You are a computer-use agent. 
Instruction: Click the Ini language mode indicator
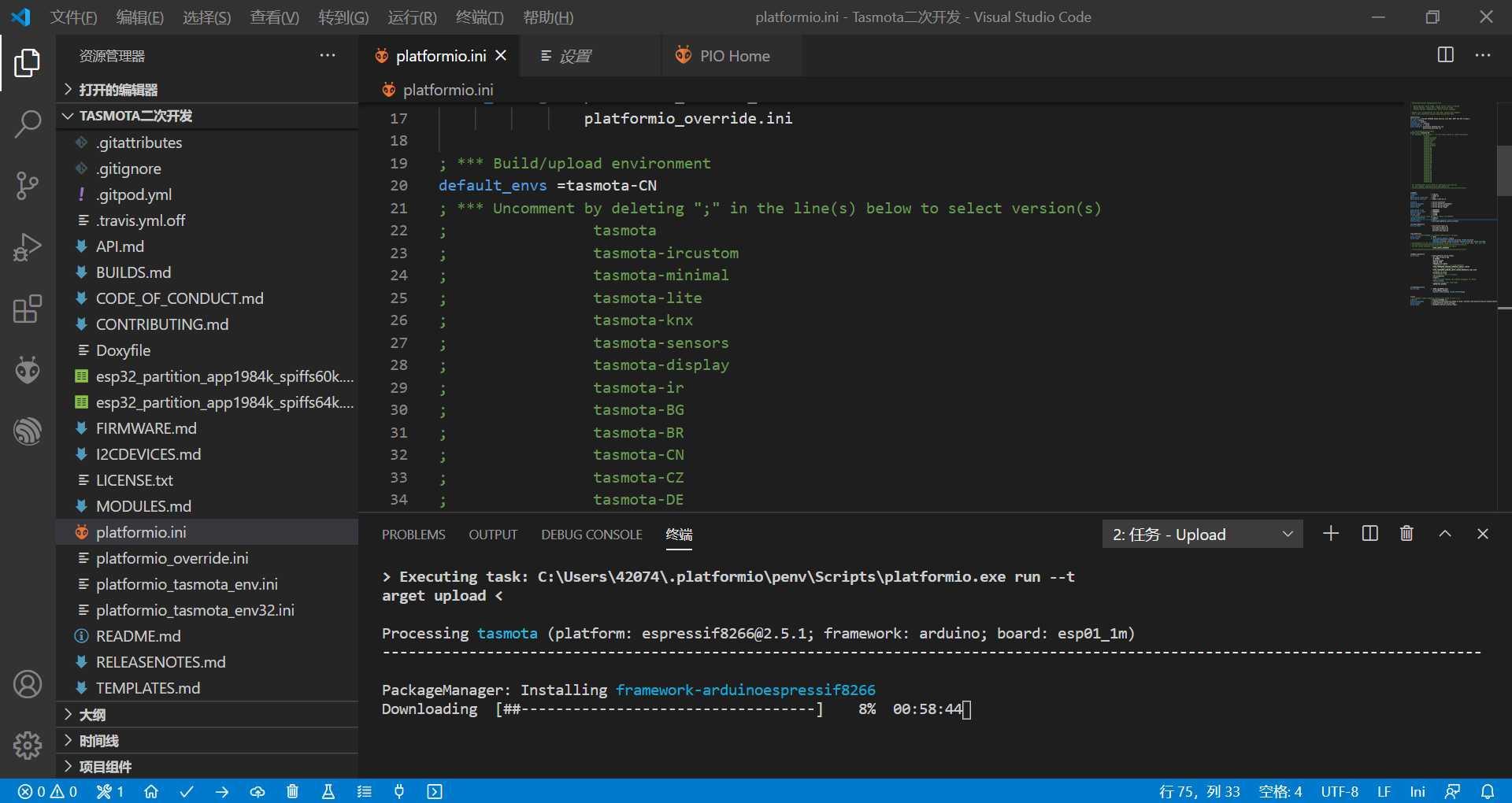[1417, 791]
